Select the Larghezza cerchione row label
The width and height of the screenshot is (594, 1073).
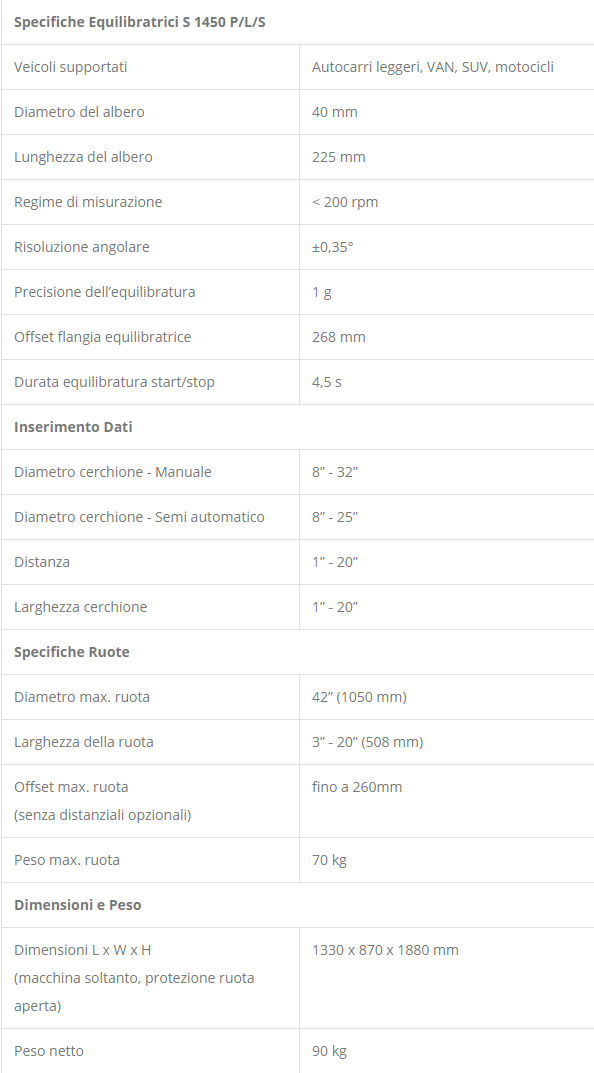(81, 607)
